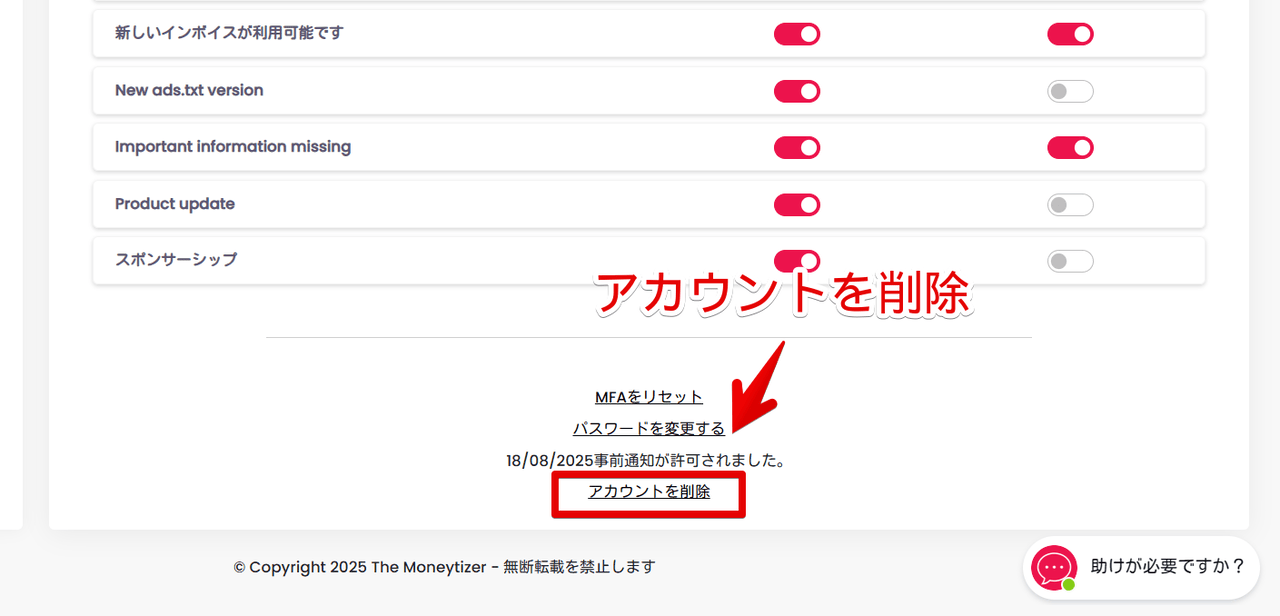The width and height of the screenshot is (1280, 616).
Task: Click the 助けが必要ですか？ label
Action: point(1168,567)
